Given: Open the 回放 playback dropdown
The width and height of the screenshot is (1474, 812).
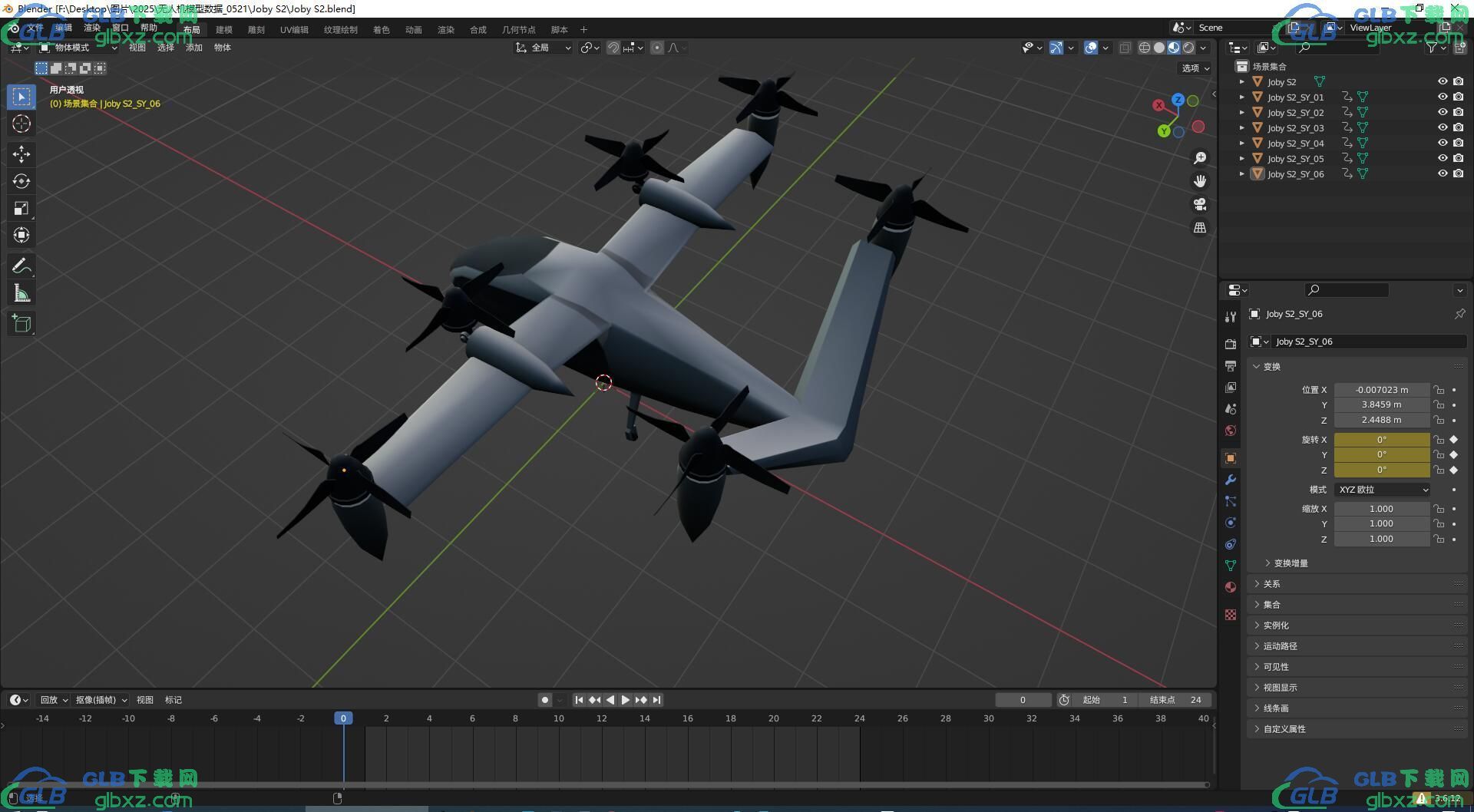Looking at the screenshot, I should pyautogui.click(x=53, y=700).
